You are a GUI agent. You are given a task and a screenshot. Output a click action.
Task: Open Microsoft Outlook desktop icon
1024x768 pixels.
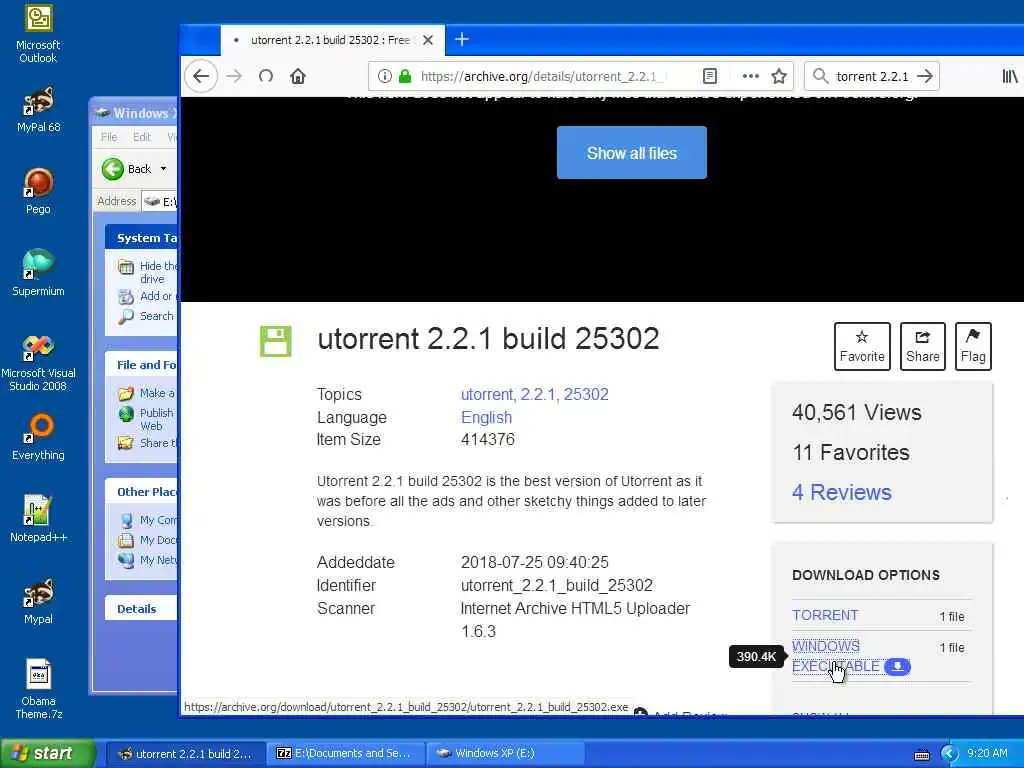tap(38, 34)
